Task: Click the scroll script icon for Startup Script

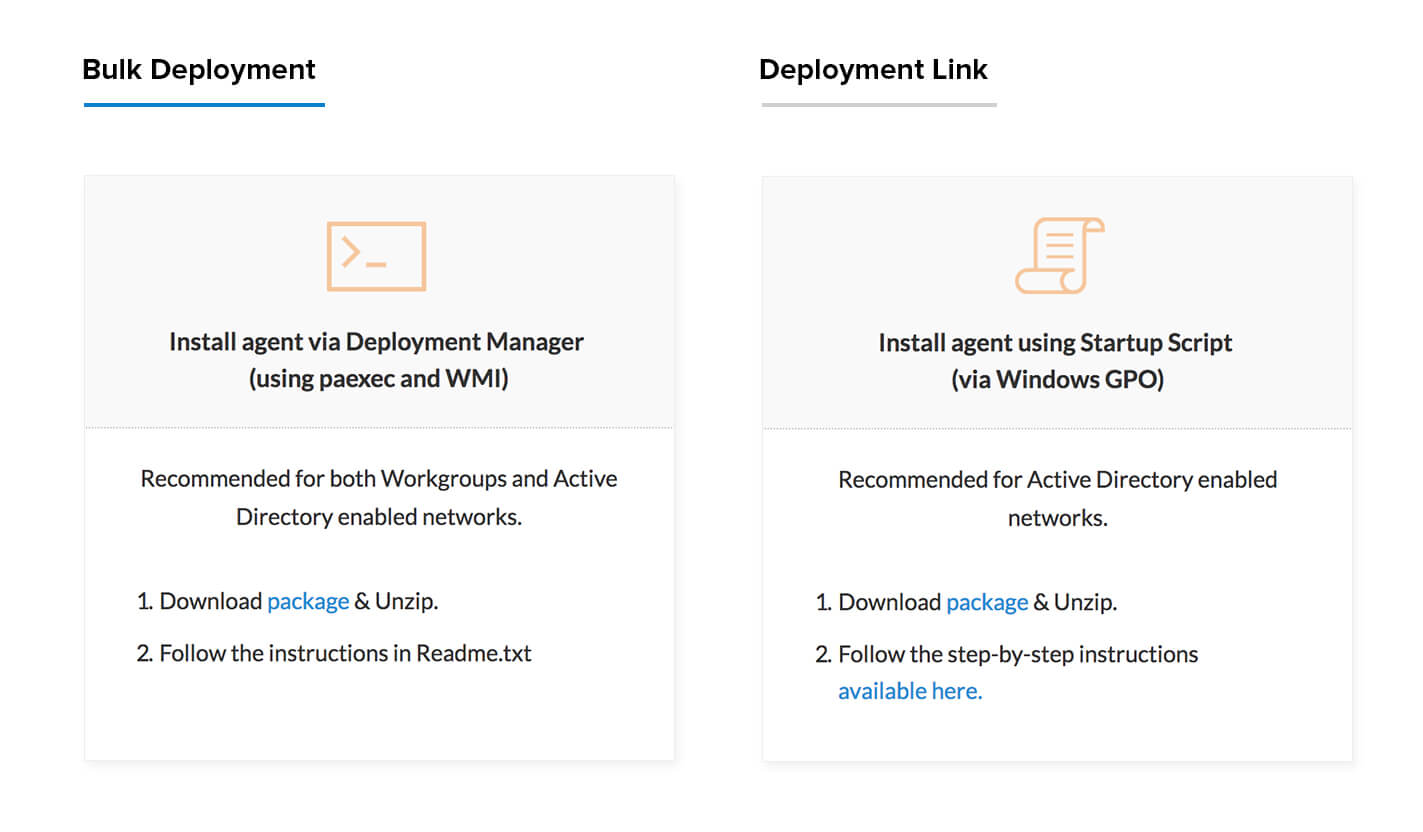Action: (1059, 256)
